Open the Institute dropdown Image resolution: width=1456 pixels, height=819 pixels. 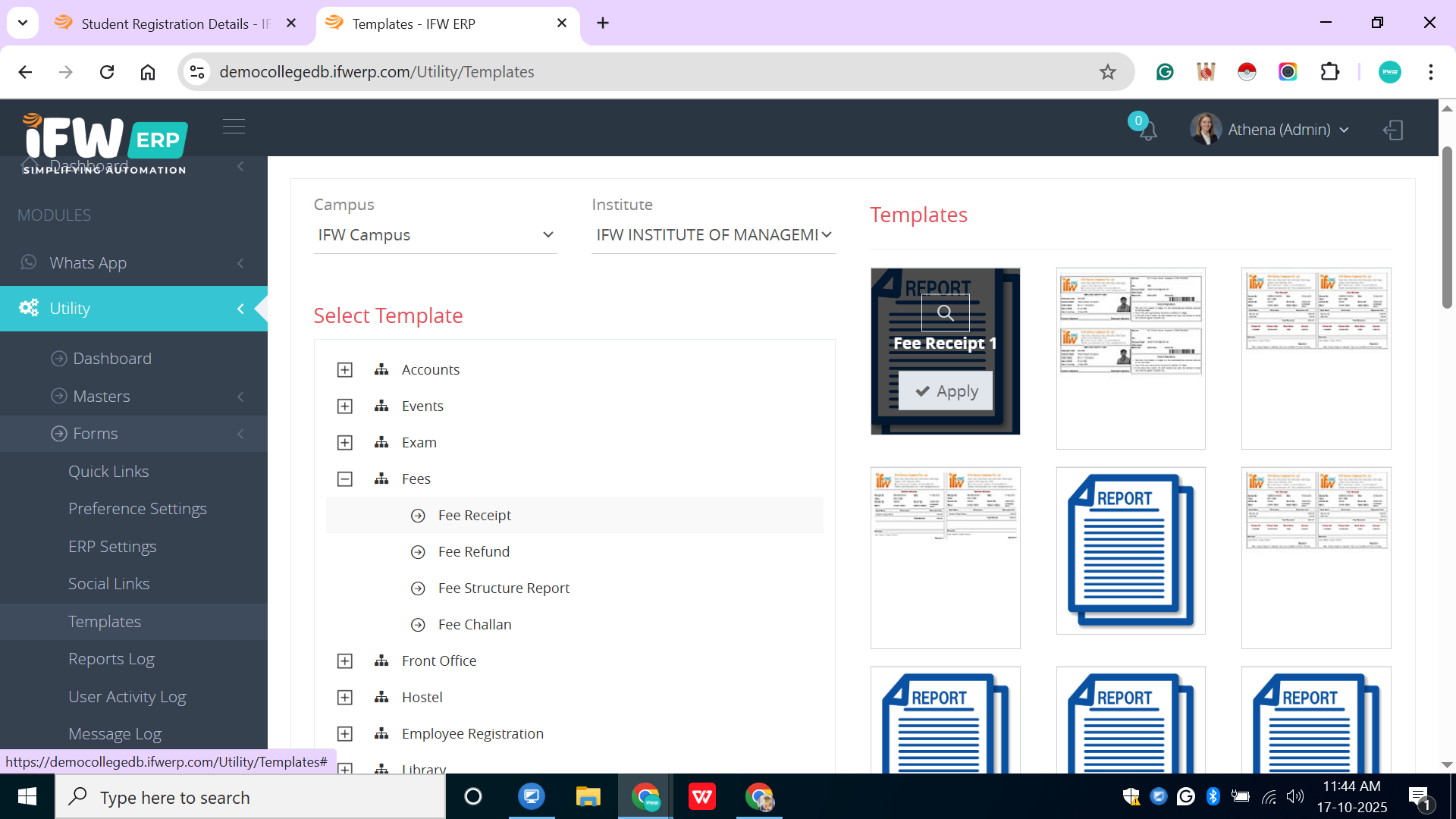pyautogui.click(x=713, y=235)
